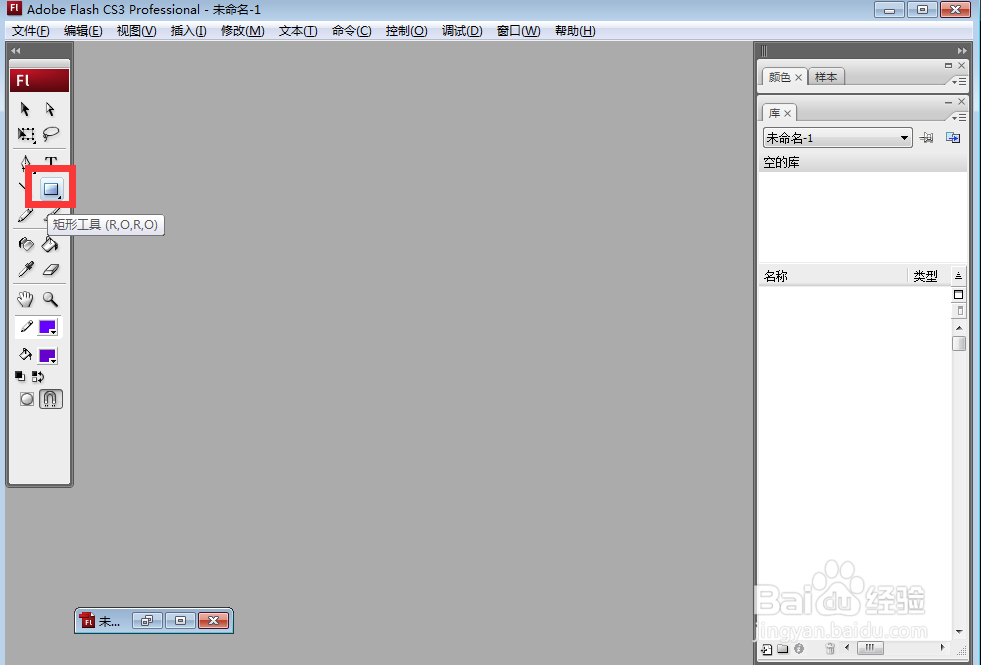Screen dimensions: 981x665
Task: Restore the minimized 未... document window
Action: (x=147, y=621)
